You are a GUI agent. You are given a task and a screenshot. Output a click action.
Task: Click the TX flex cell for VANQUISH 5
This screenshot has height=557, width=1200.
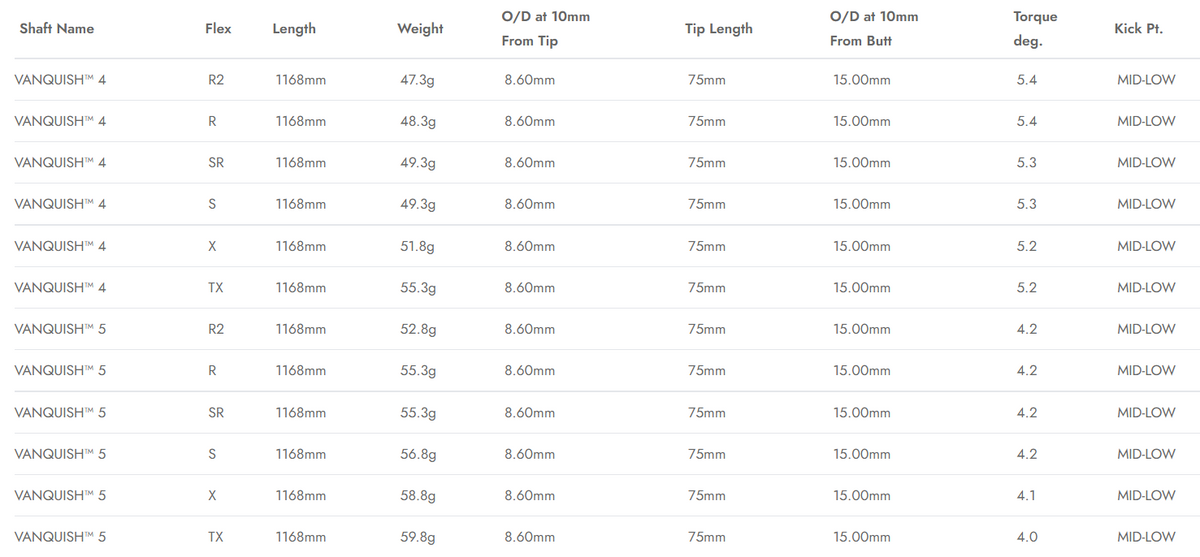click(x=215, y=537)
